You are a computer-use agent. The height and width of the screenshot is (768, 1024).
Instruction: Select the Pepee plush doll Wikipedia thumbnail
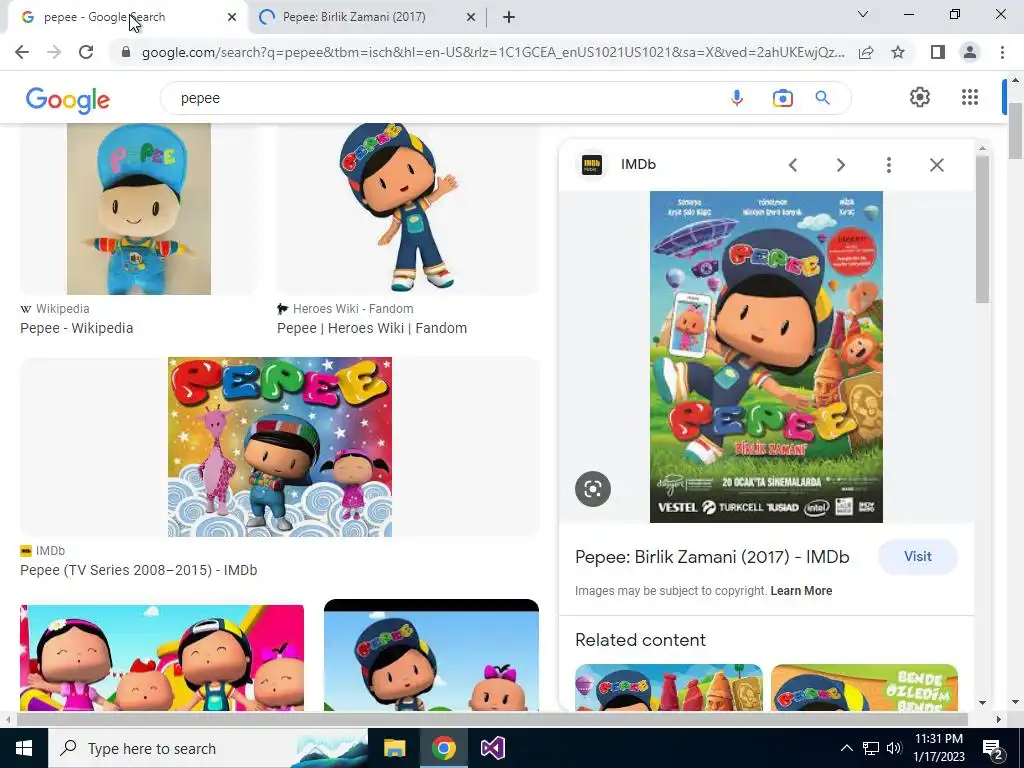pyautogui.click(x=138, y=208)
